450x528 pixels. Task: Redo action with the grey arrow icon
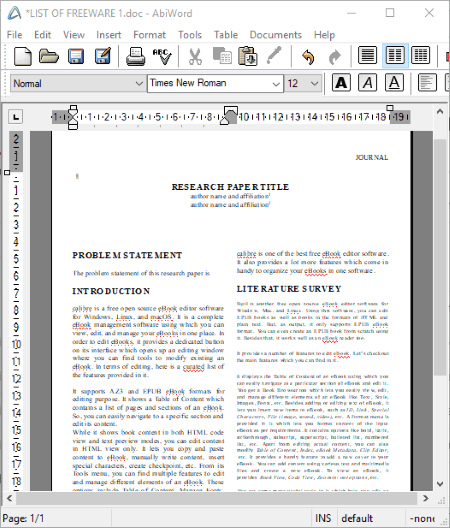334,57
